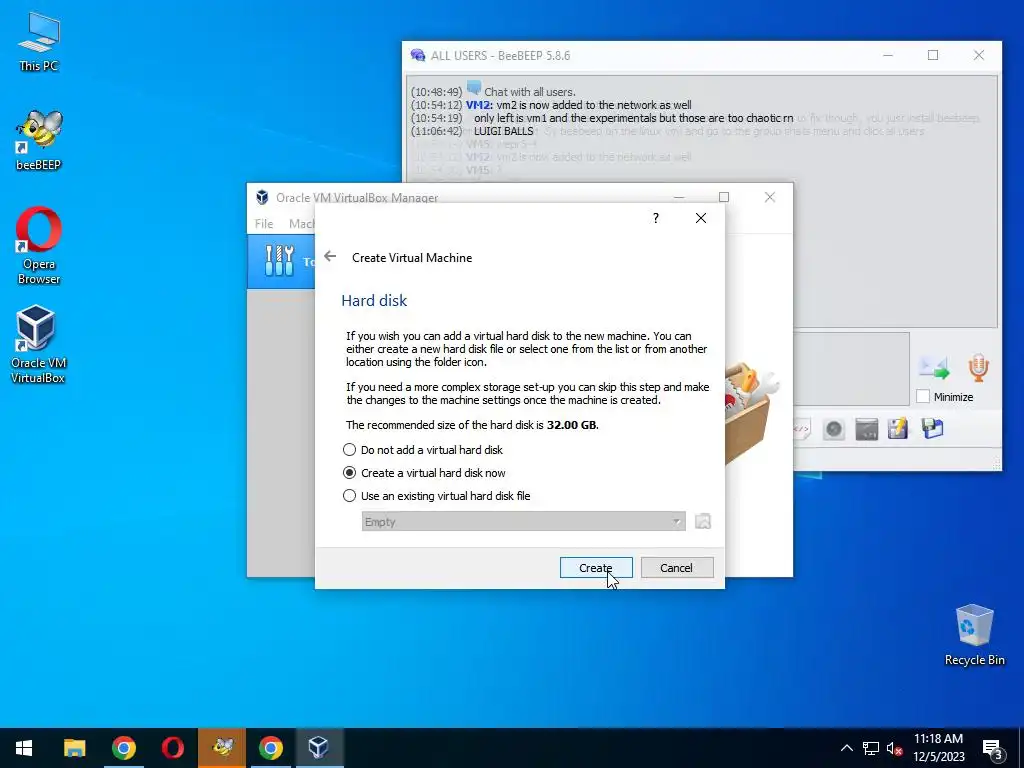Click the "LUIGI BALLS" chat message
The width and height of the screenshot is (1024, 768).
pos(504,131)
